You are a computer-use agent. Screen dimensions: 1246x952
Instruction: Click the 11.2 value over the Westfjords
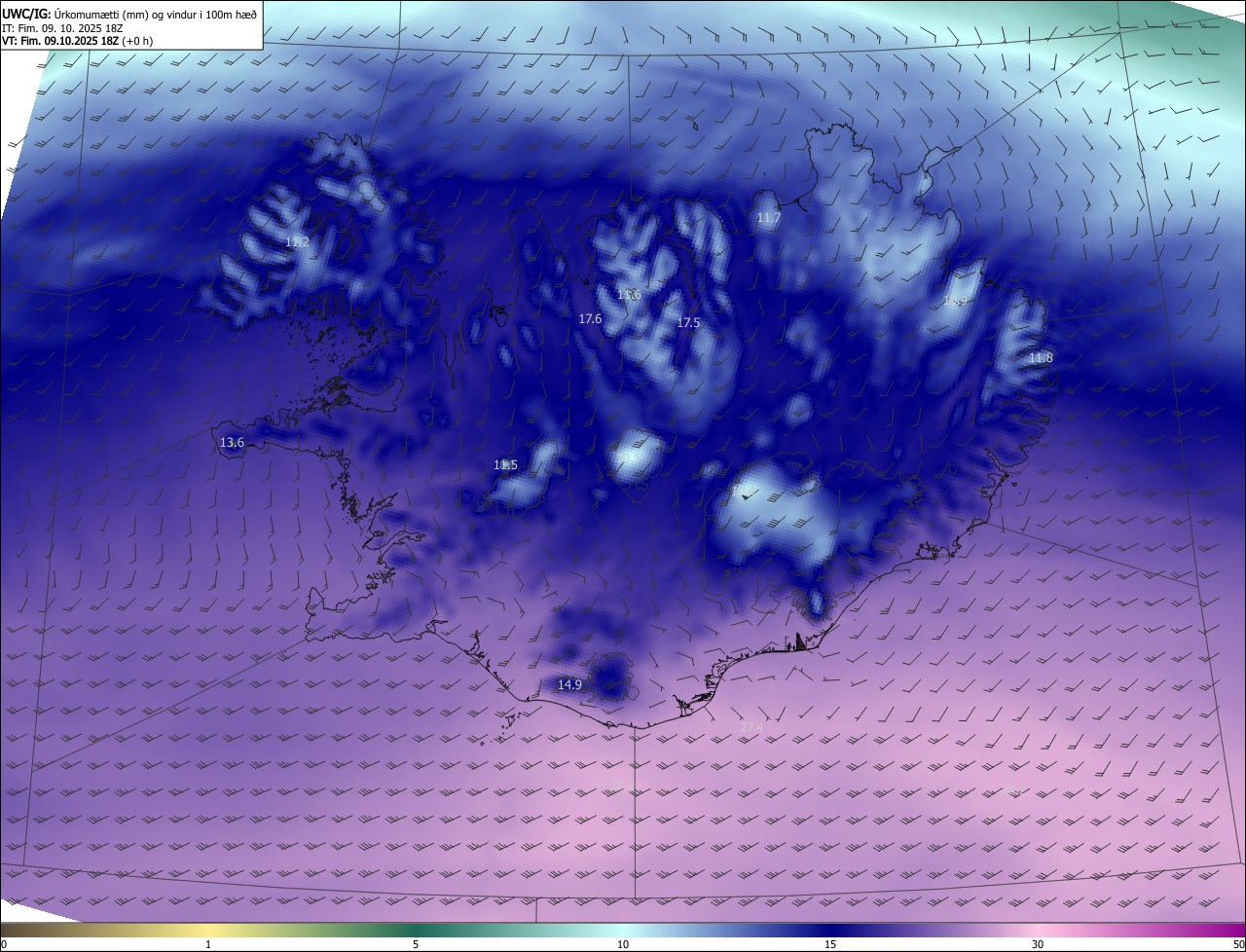pos(298,241)
